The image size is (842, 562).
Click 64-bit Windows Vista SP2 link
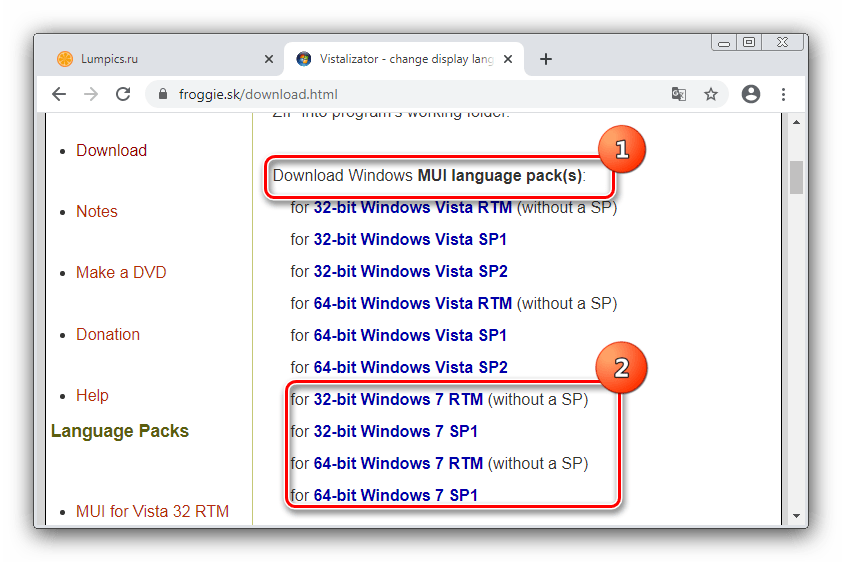pyautogui.click(x=410, y=367)
